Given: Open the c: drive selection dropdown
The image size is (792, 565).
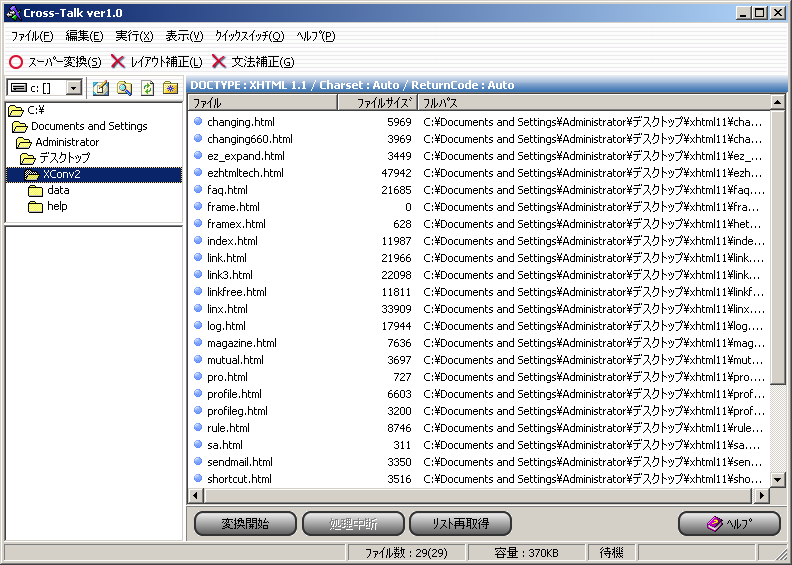Looking at the screenshot, I should pos(74,88).
